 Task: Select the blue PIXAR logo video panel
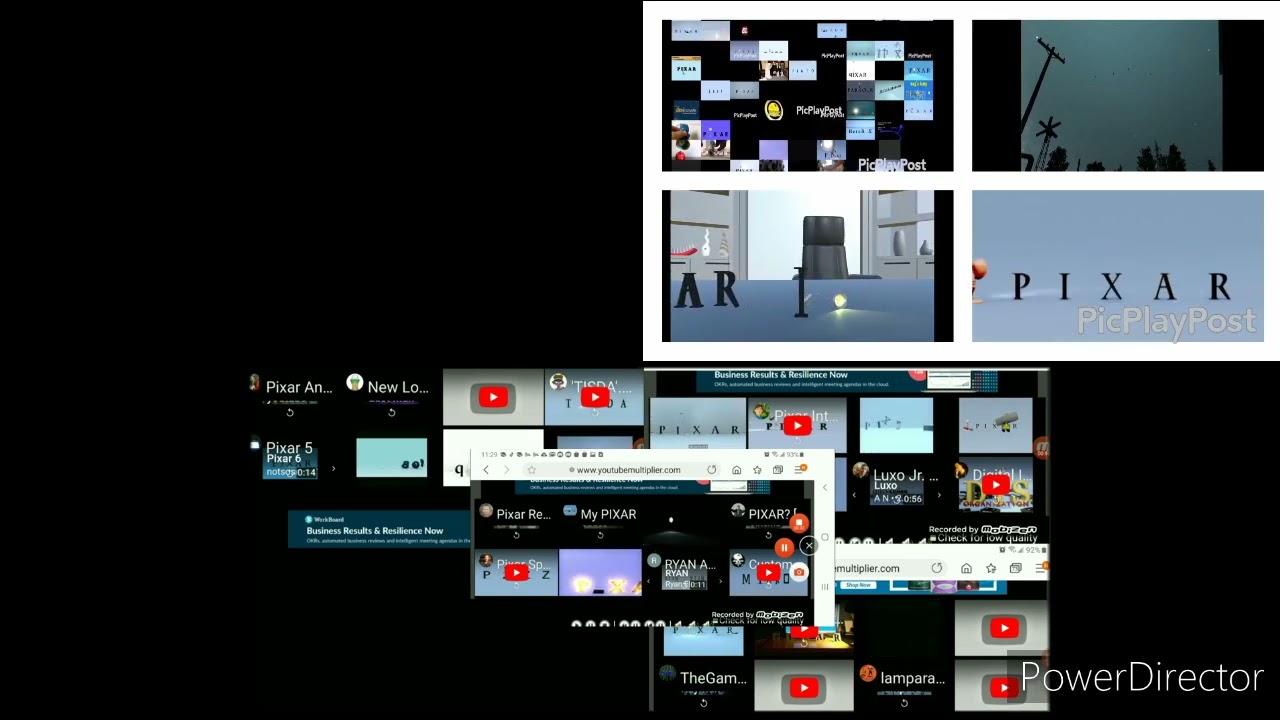(x=1118, y=266)
